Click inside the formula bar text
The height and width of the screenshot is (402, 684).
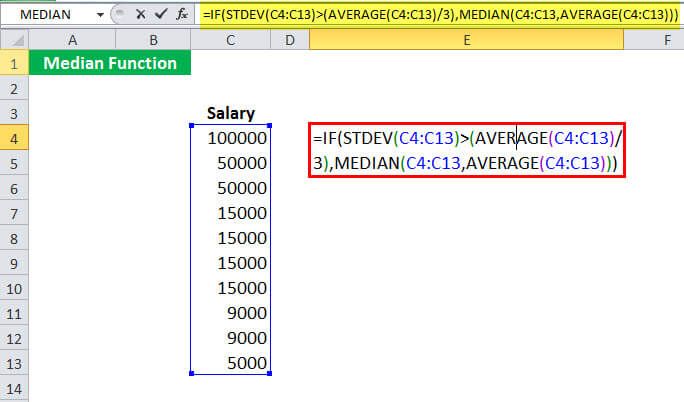click(x=440, y=15)
